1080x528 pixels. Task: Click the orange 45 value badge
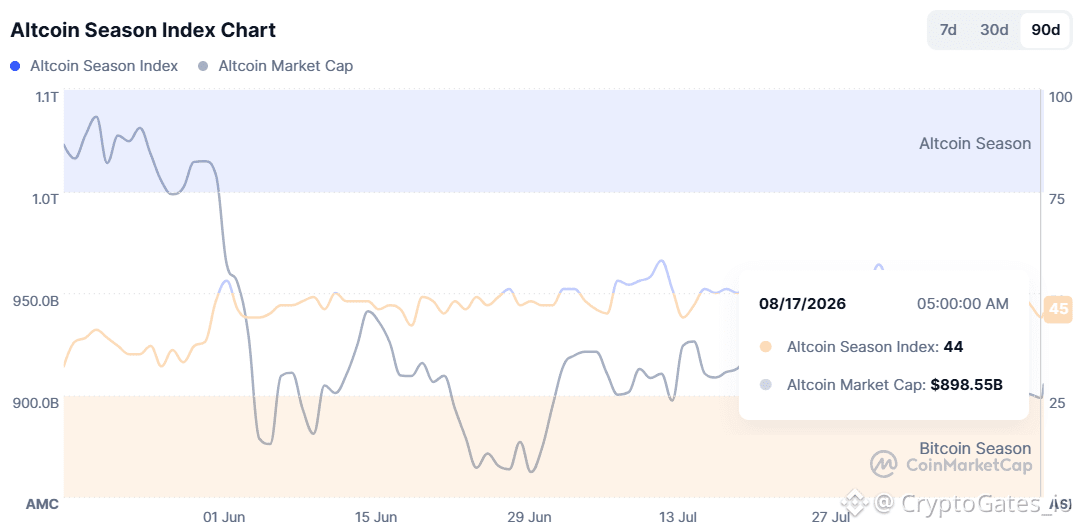click(1057, 309)
